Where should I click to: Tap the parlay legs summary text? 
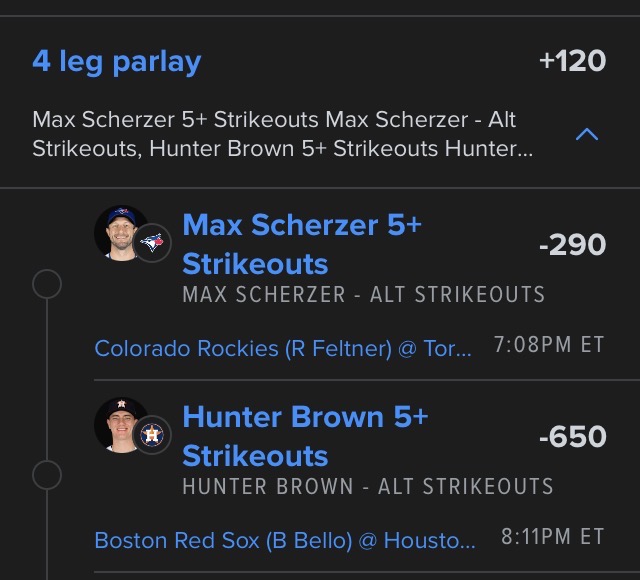(282, 134)
